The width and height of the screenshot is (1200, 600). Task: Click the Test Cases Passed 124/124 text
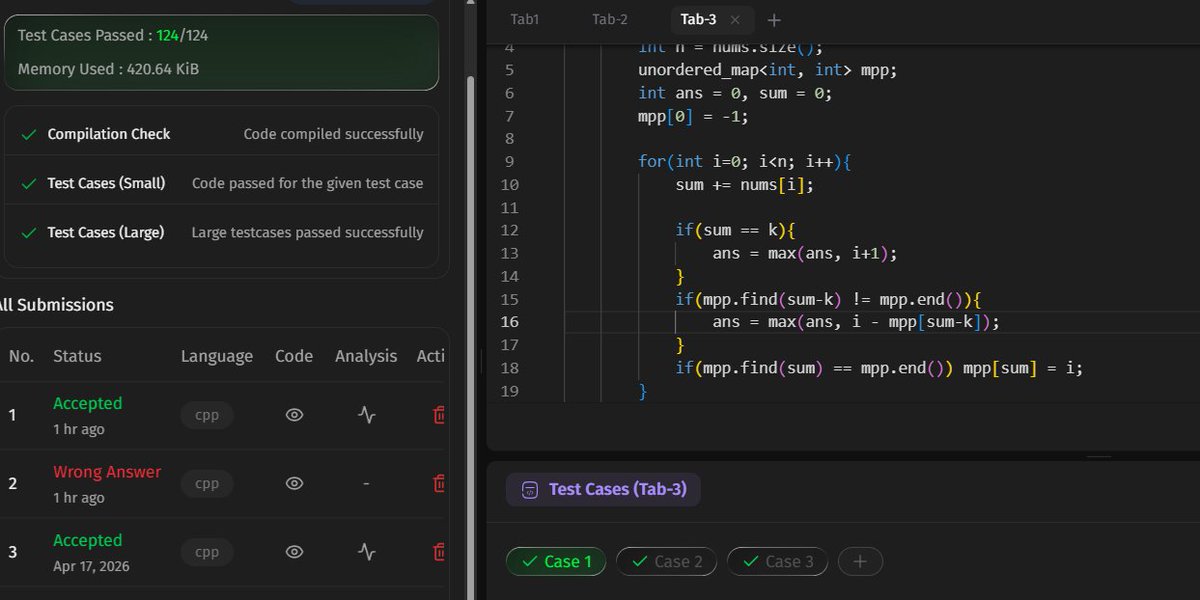pos(113,36)
